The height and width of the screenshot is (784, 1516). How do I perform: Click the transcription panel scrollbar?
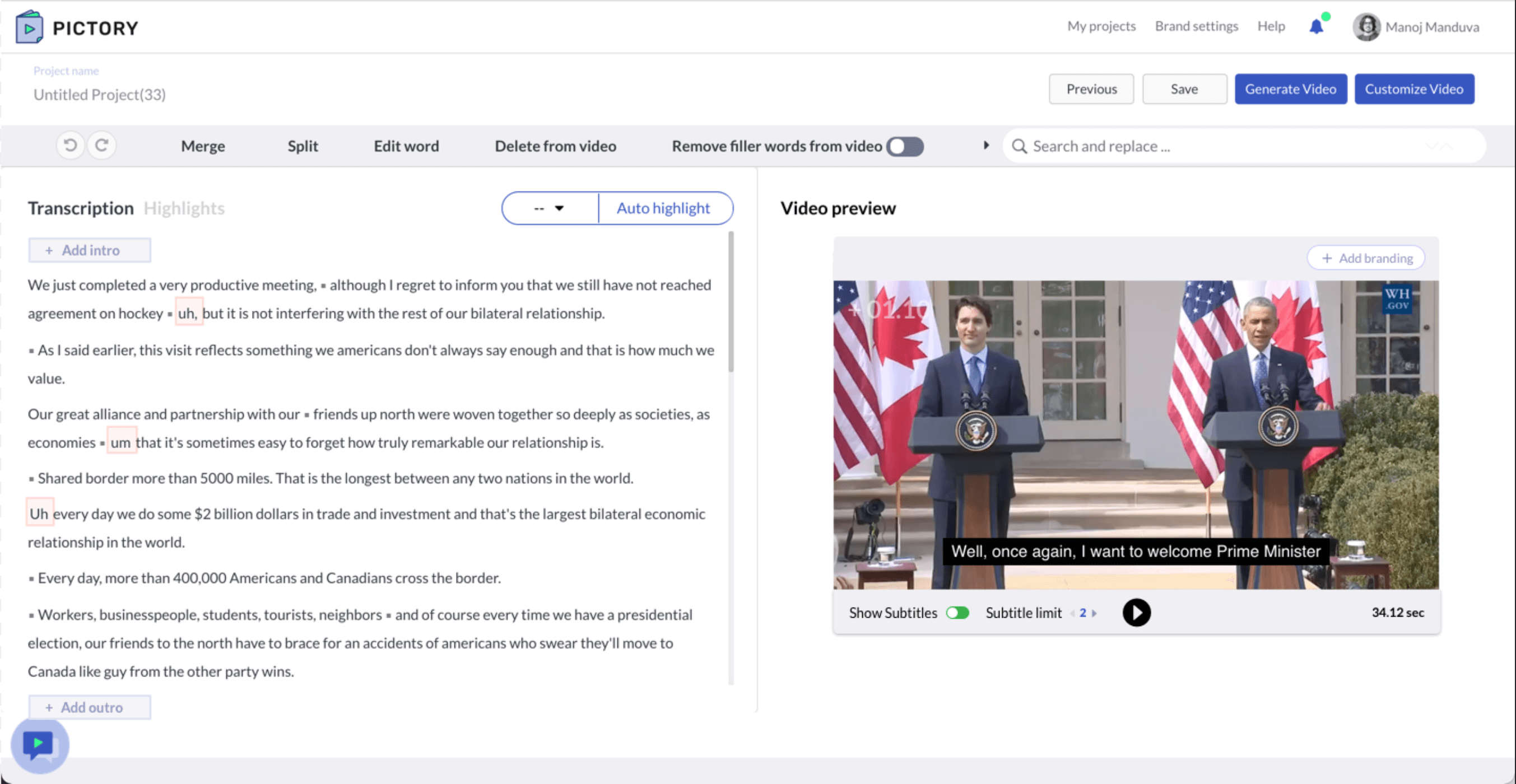coord(731,302)
